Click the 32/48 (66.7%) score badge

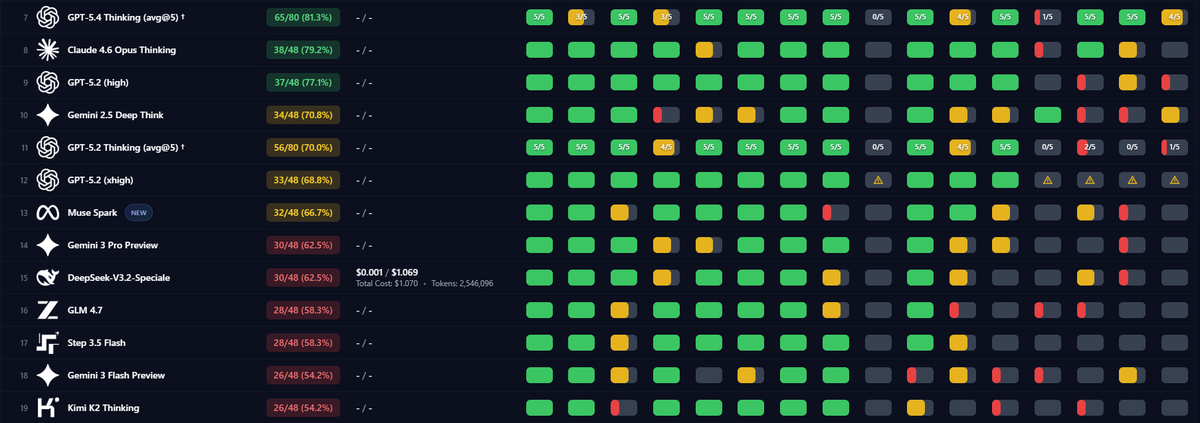[x=303, y=212]
